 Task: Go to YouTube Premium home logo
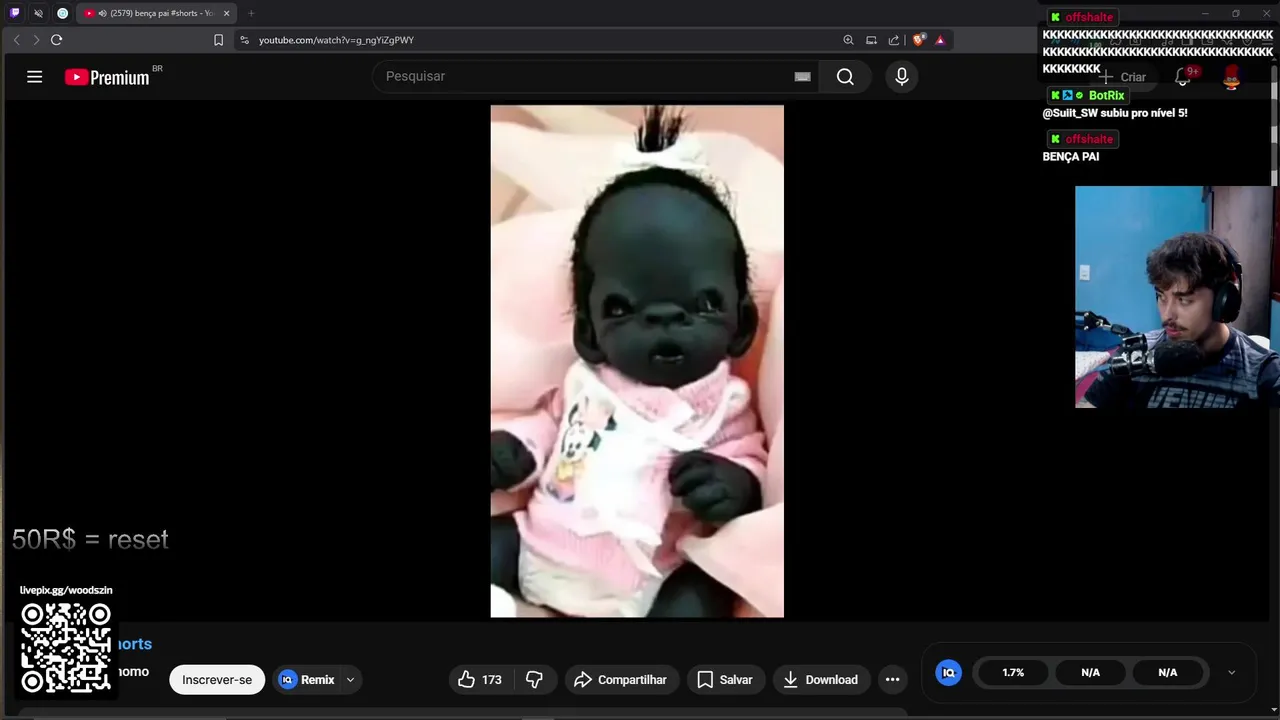tap(107, 77)
